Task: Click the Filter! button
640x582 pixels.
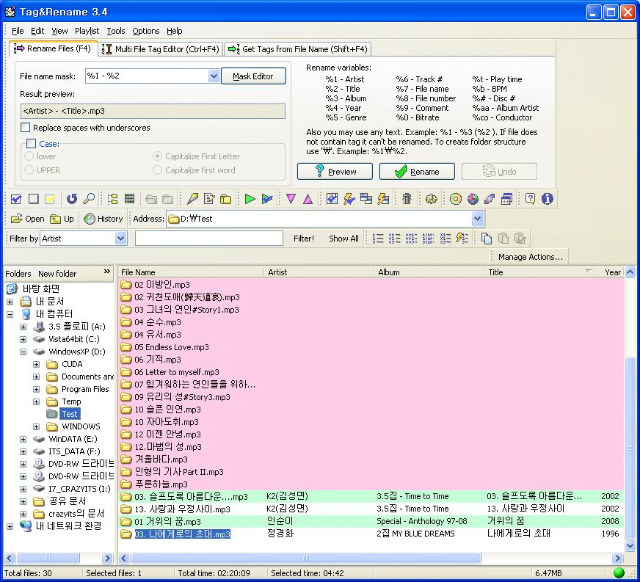Action: (304, 239)
